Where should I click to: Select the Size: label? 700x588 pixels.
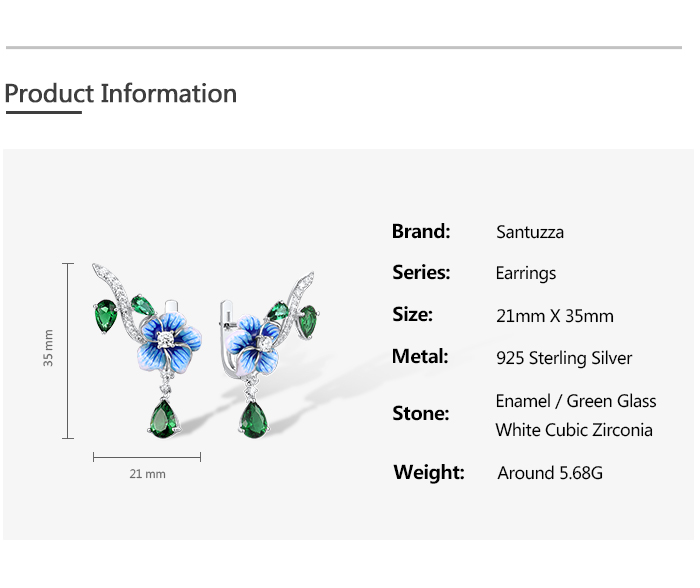412,314
